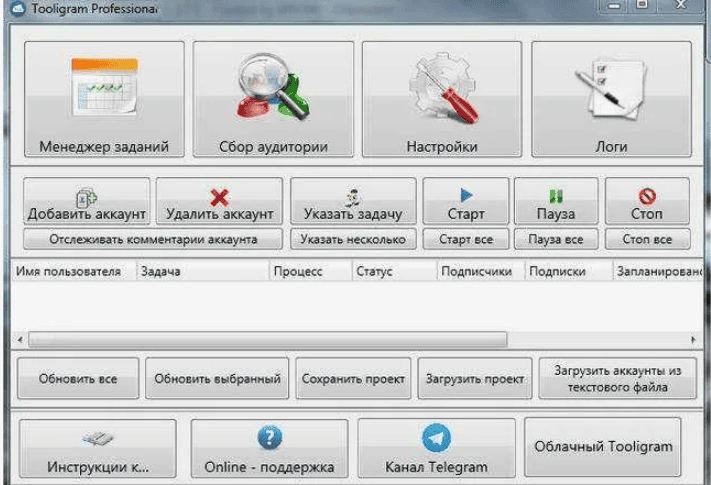Click the Tooligram app icon in title bar
711x485 pixels.
click(x=18, y=8)
